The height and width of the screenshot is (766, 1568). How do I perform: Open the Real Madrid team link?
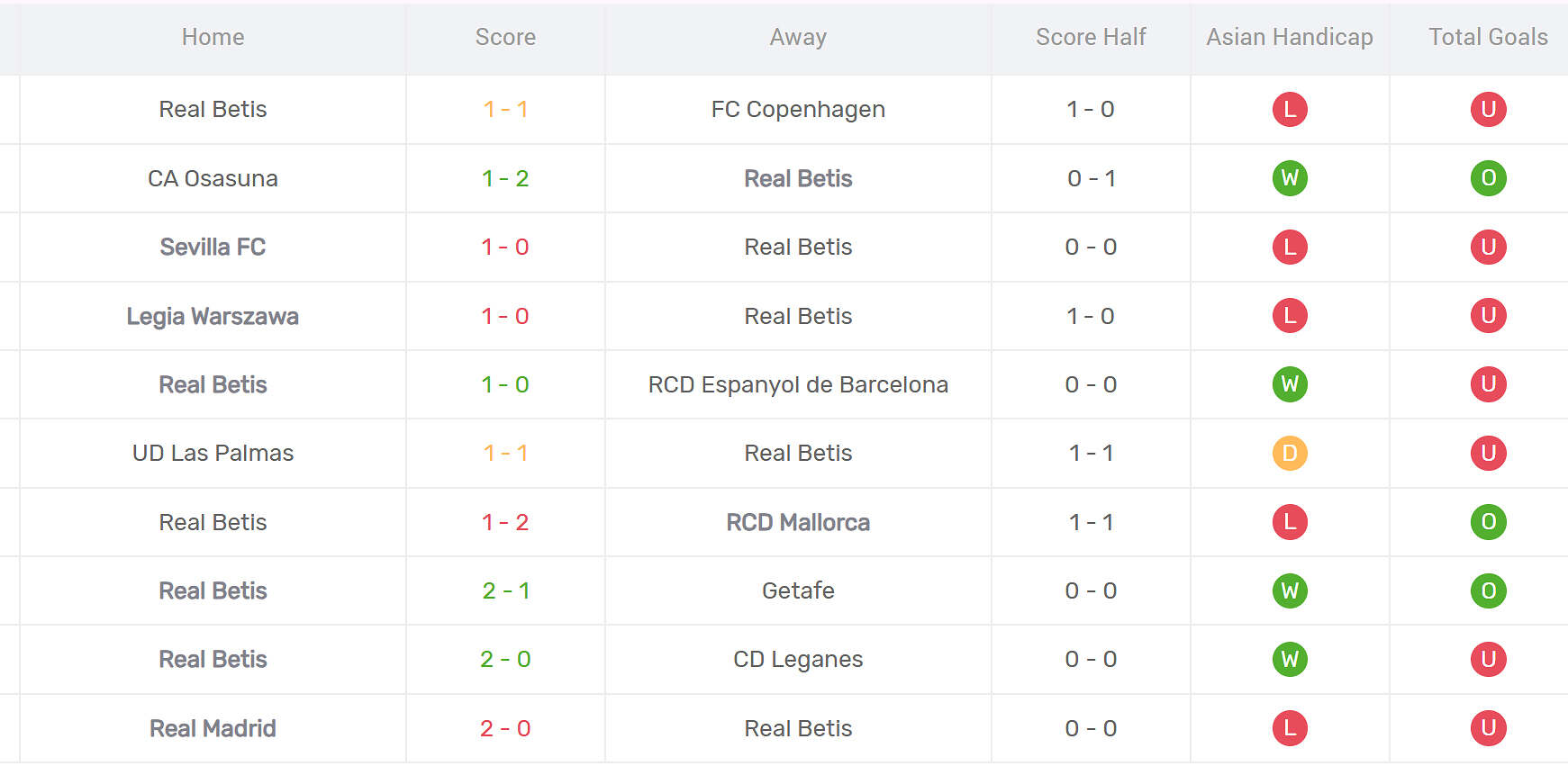tap(213, 728)
